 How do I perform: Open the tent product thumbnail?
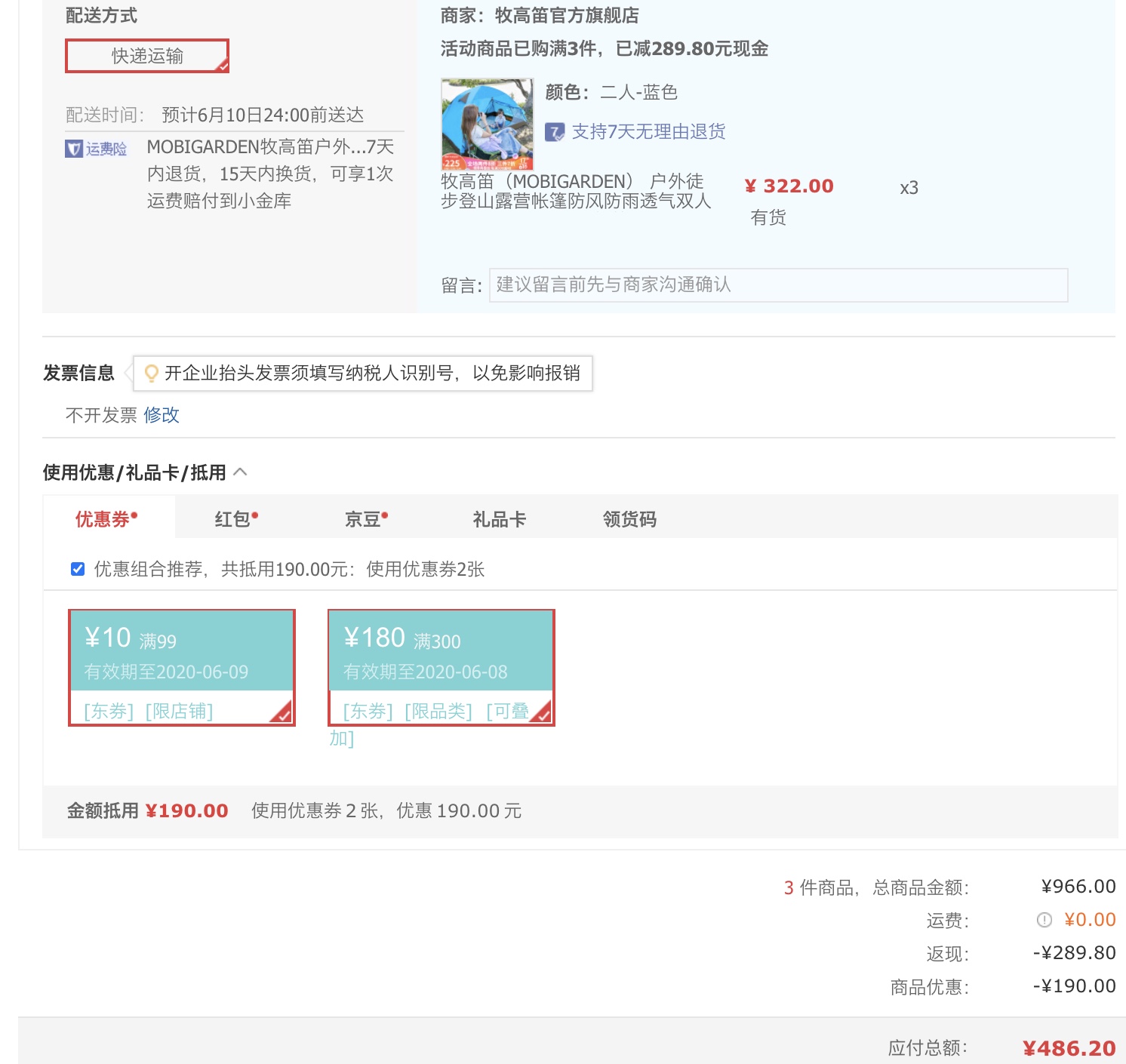pos(487,124)
